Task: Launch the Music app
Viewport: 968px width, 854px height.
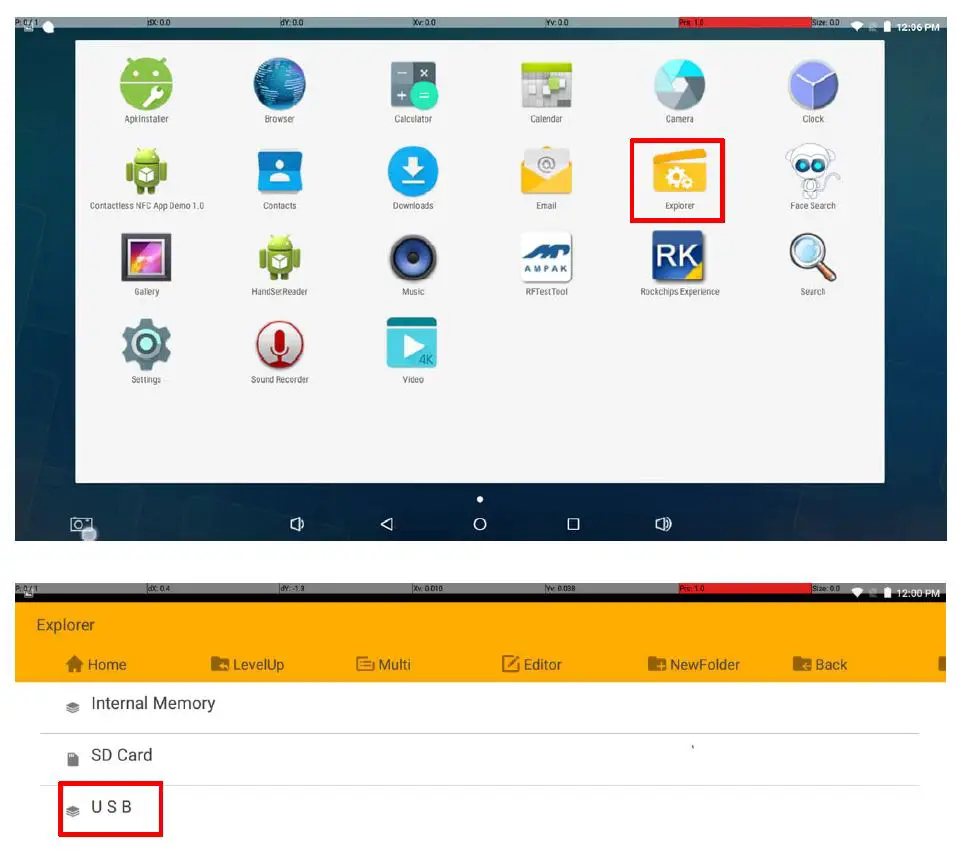Action: pos(413,264)
